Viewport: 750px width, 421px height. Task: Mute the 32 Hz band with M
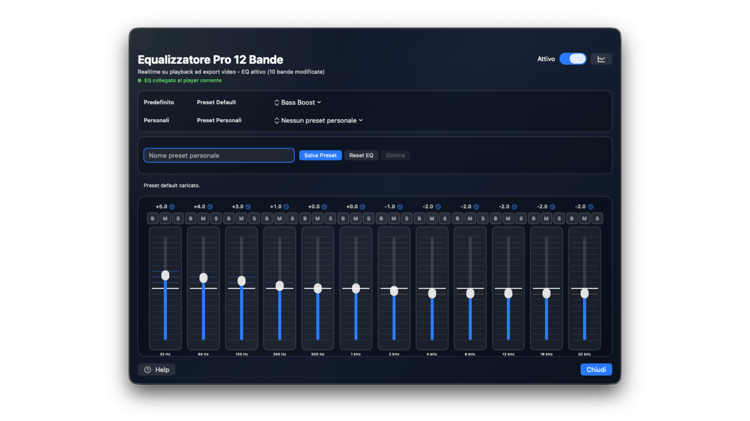pyautogui.click(x=165, y=218)
